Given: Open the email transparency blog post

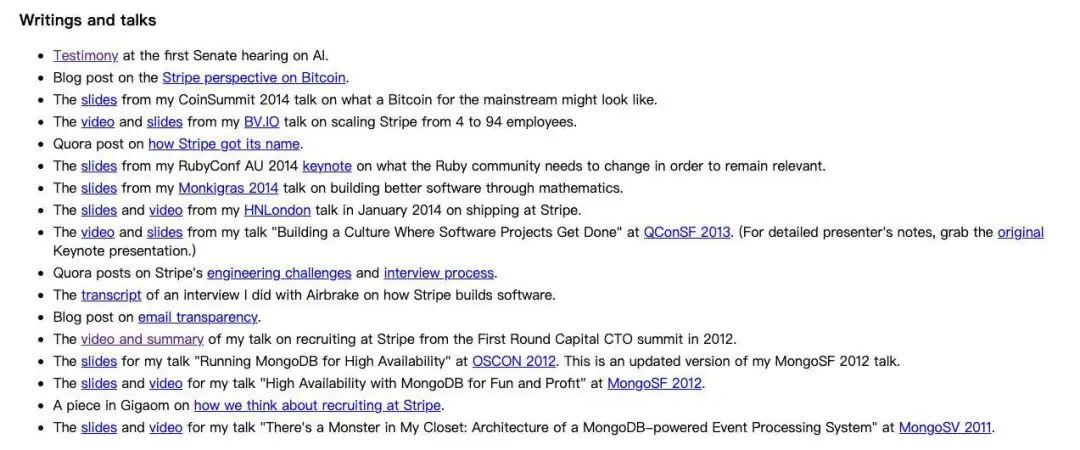Looking at the screenshot, I should tap(198, 317).
